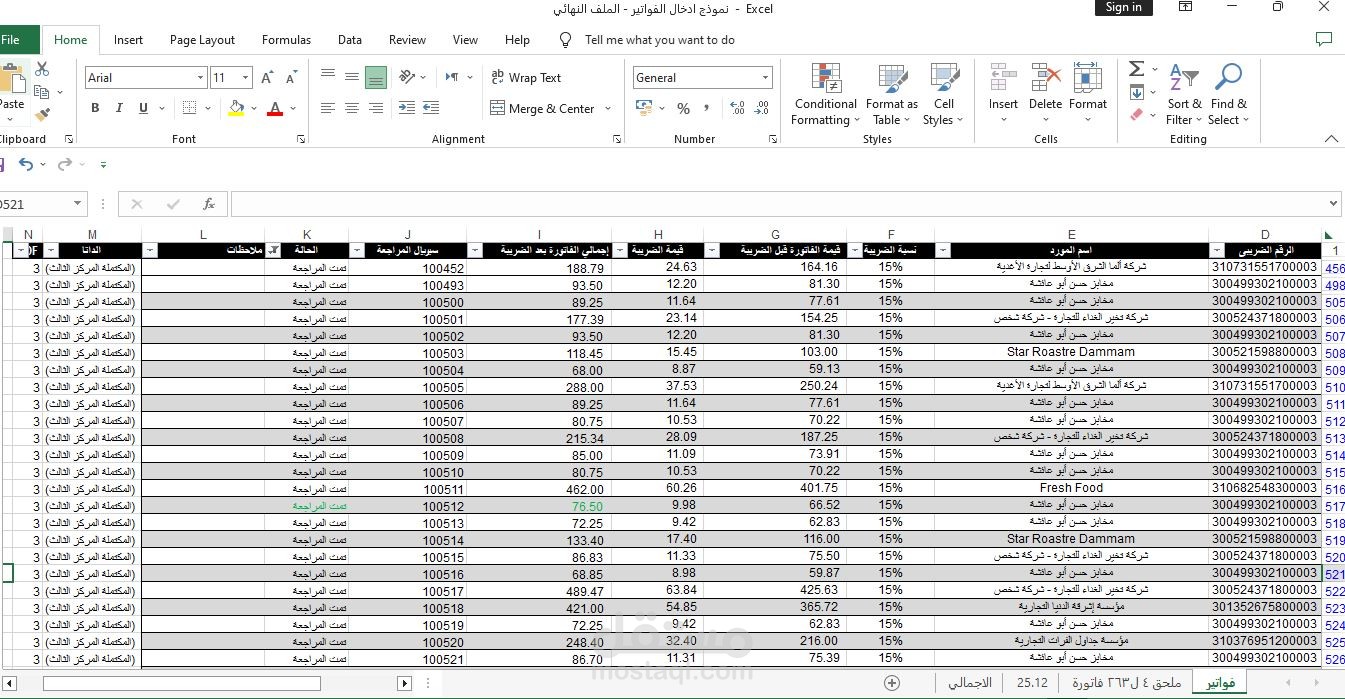The height and width of the screenshot is (699, 1345).
Task: Align text left
Action: [x=327, y=108]
